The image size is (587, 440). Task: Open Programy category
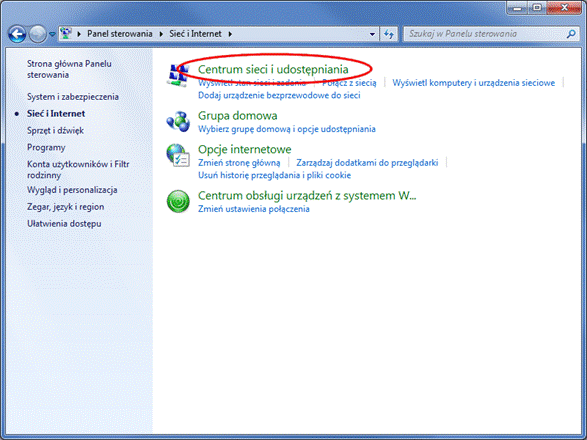point(46,147)
